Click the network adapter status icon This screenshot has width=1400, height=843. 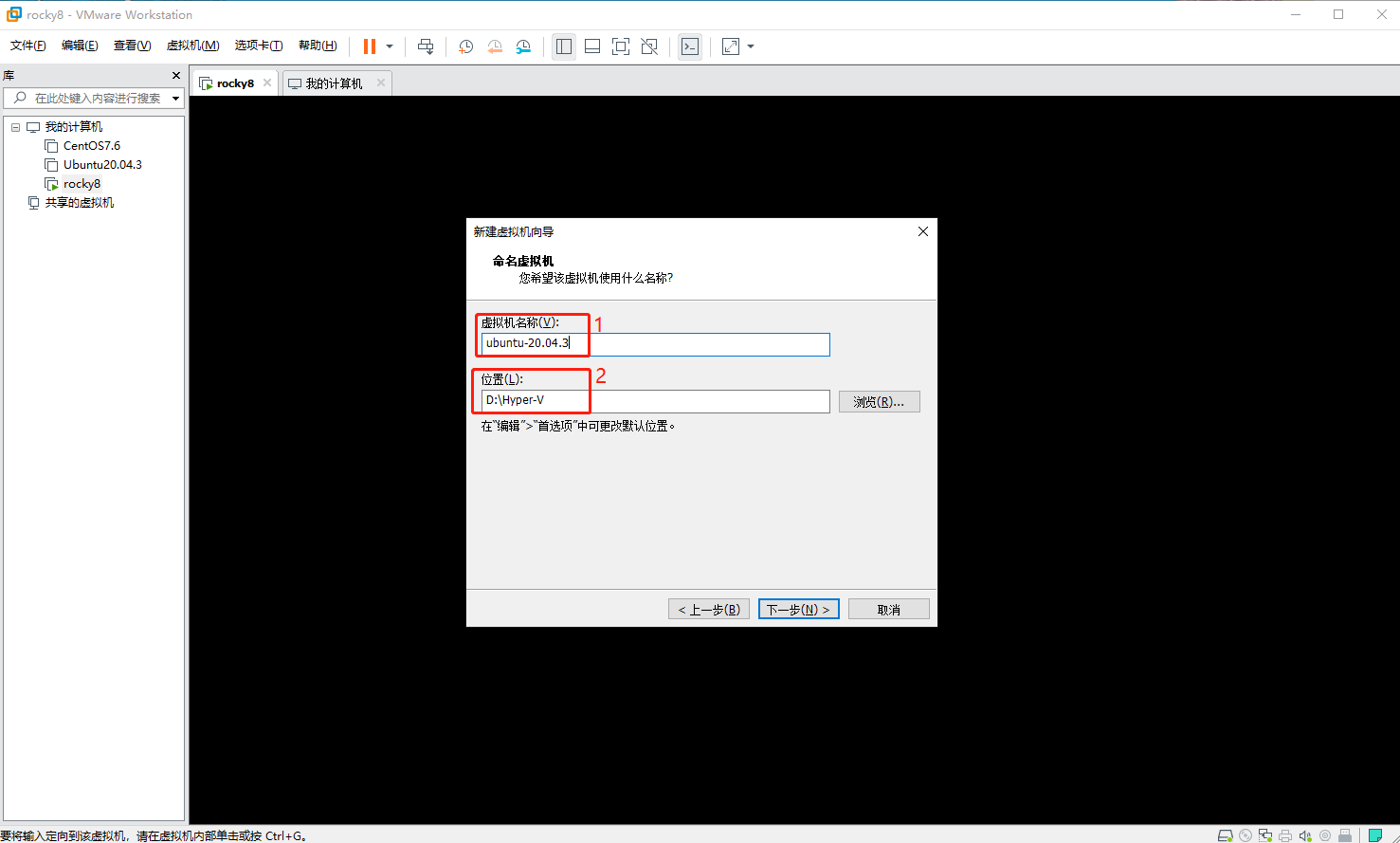point(1265,835)
